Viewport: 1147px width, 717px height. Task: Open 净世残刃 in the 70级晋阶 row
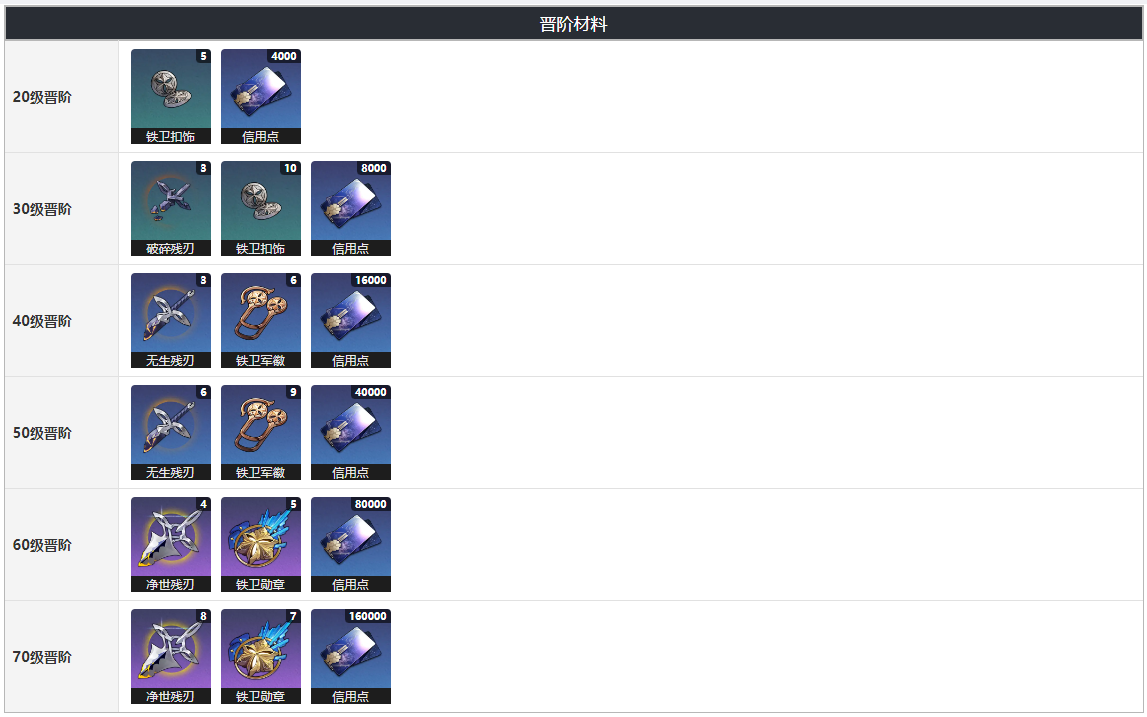click(x=170, y=656)
